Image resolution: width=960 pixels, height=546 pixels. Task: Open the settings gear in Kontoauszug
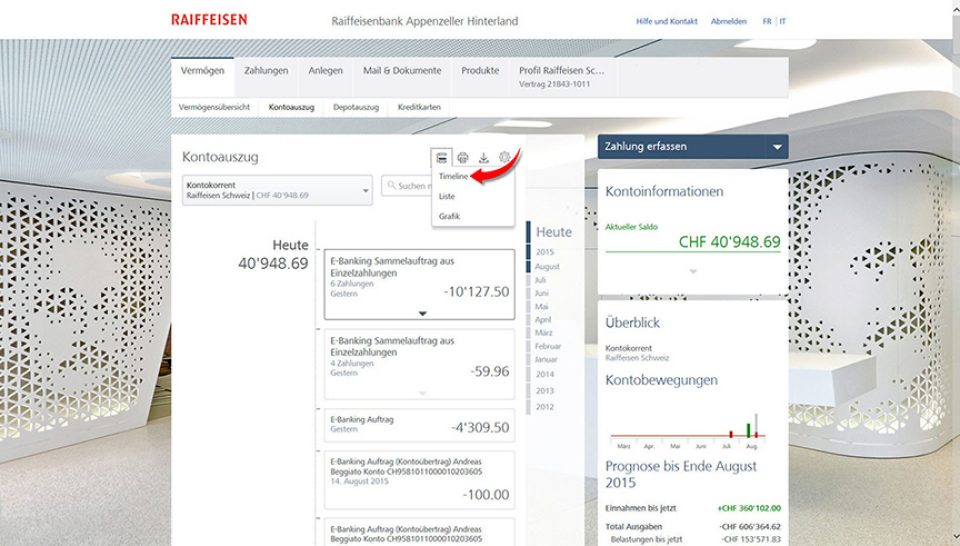[506, 157]
